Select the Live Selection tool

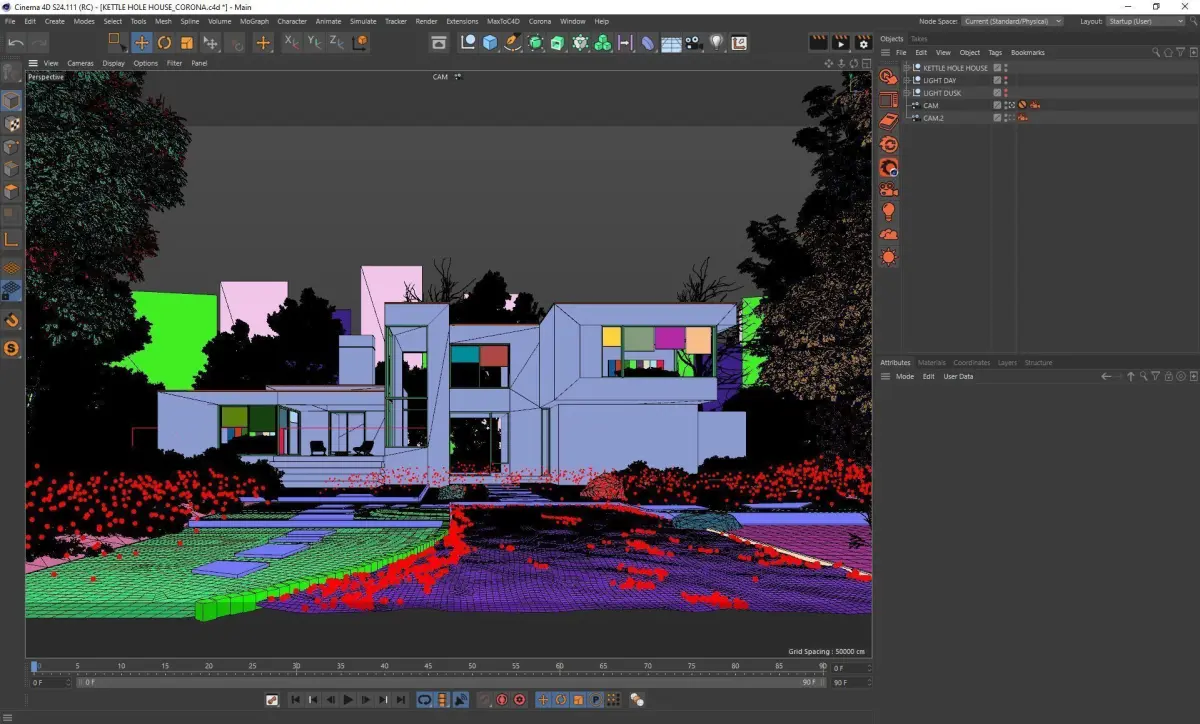pyautogui.click(x=118, y=42)
